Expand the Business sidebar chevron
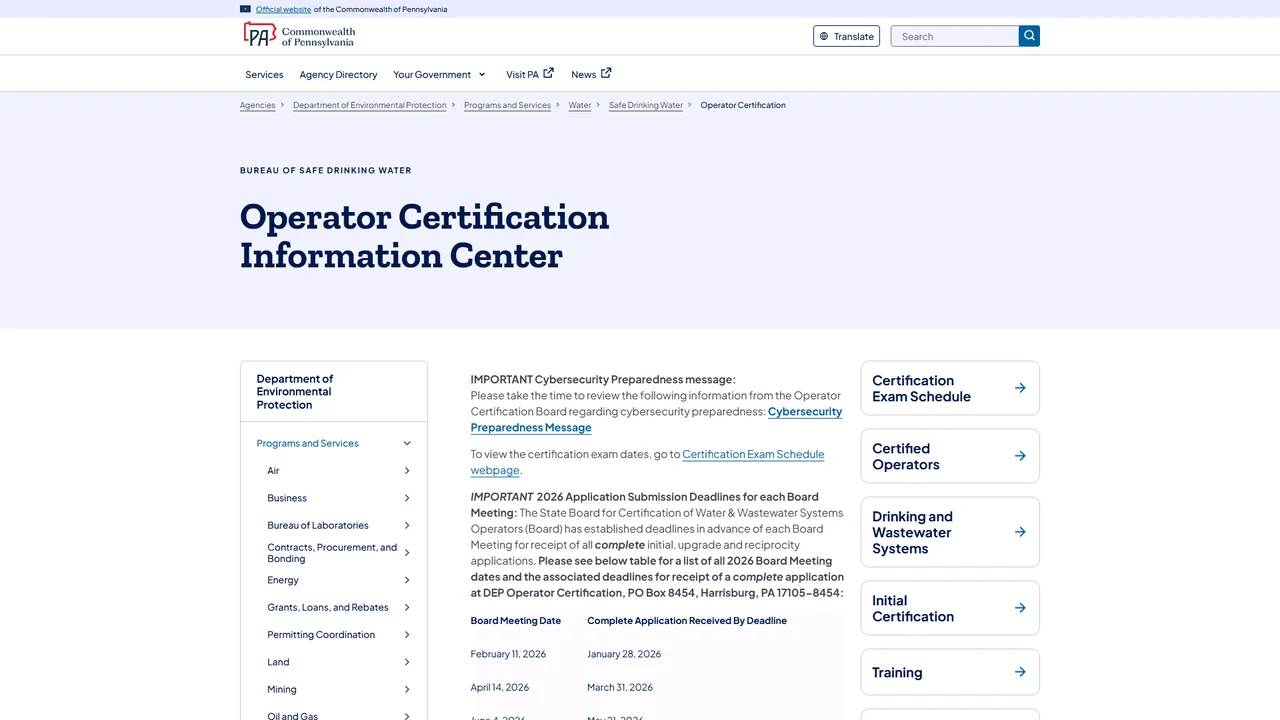1280x720 pixels. pos(407,498)
